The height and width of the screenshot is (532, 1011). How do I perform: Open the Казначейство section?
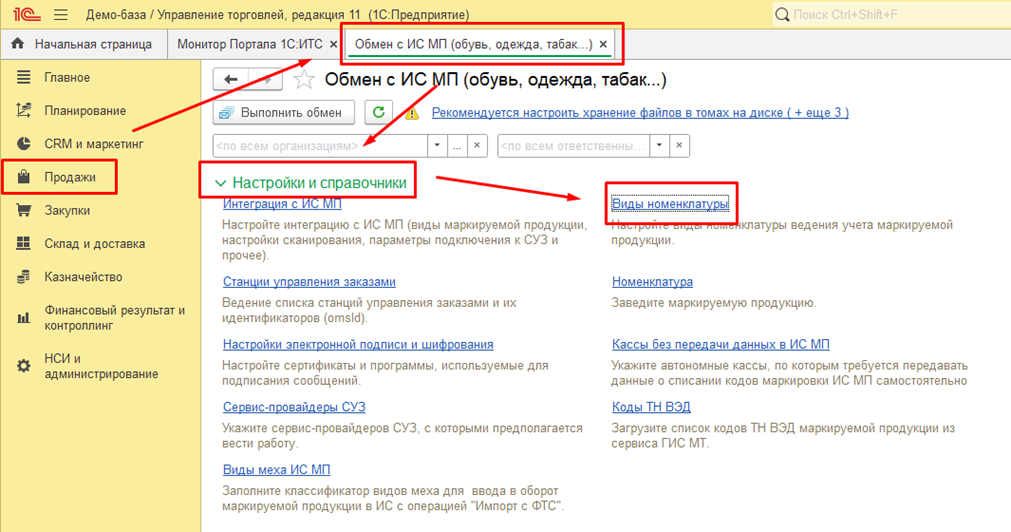coord(83,277)
